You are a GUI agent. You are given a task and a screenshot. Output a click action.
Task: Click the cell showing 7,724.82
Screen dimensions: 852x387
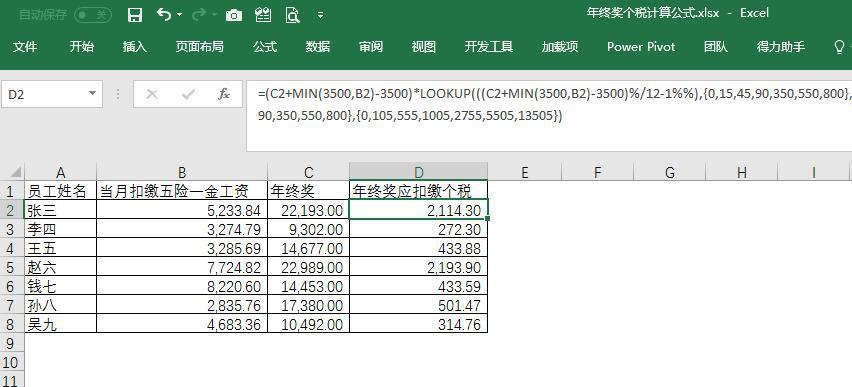[x=182, y=267]
